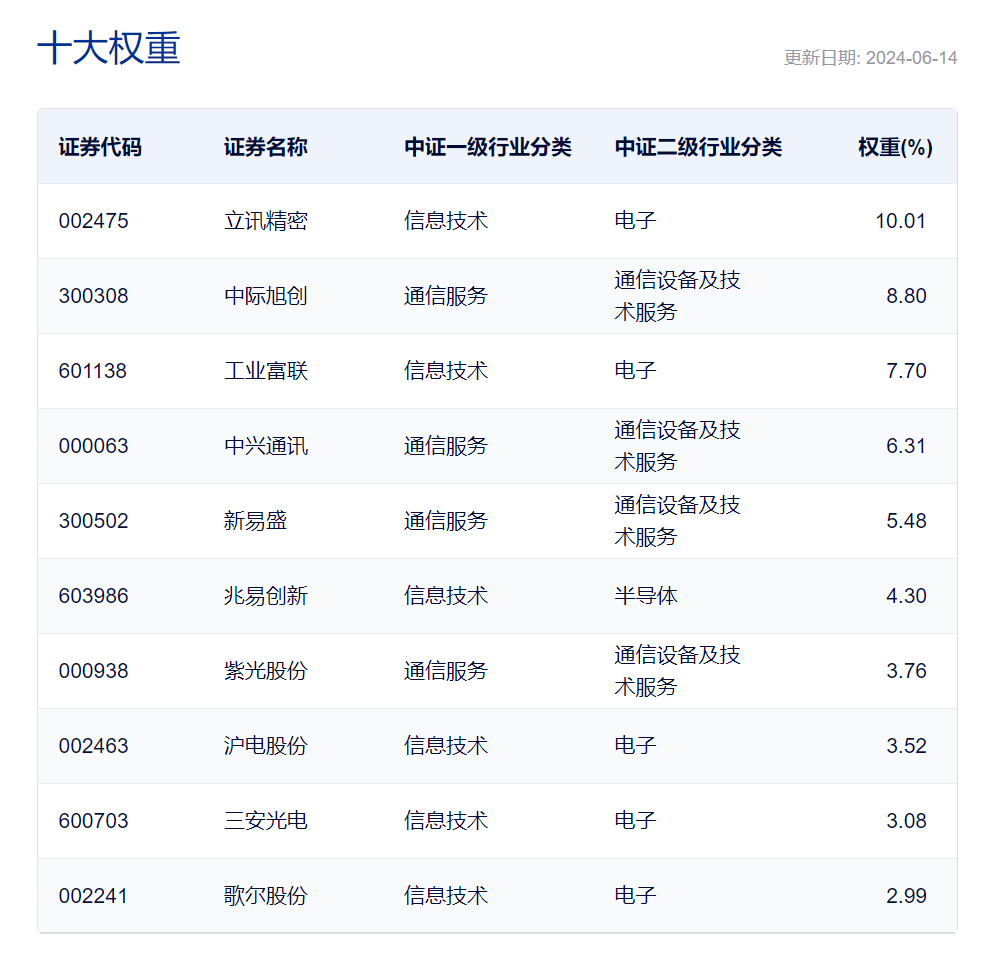
Task: Click 电子 in the 歌尔股份 row
Action: (635, 896)
